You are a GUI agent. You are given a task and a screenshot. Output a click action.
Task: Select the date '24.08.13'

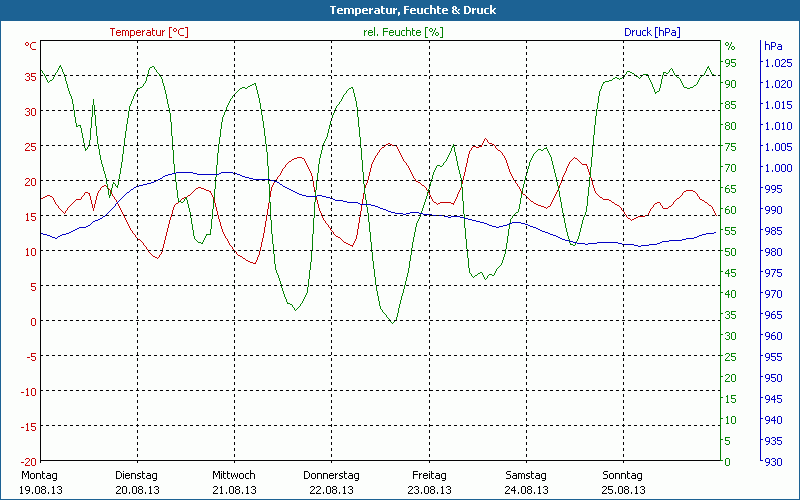pyautogui.click(x=527, y=490)
